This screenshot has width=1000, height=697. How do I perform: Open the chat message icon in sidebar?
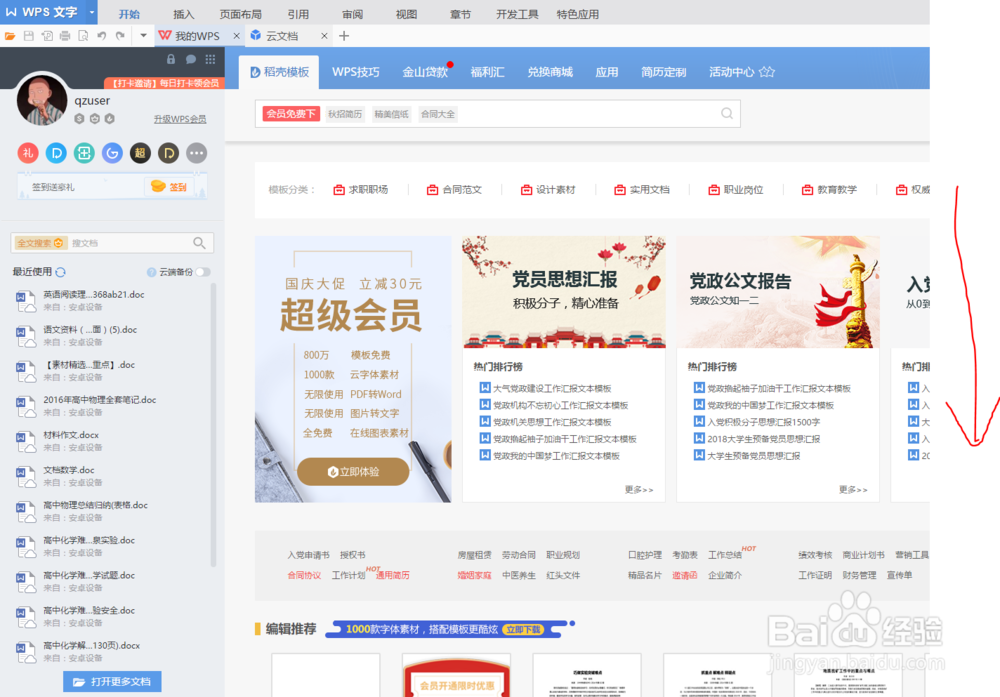point(191,59)
